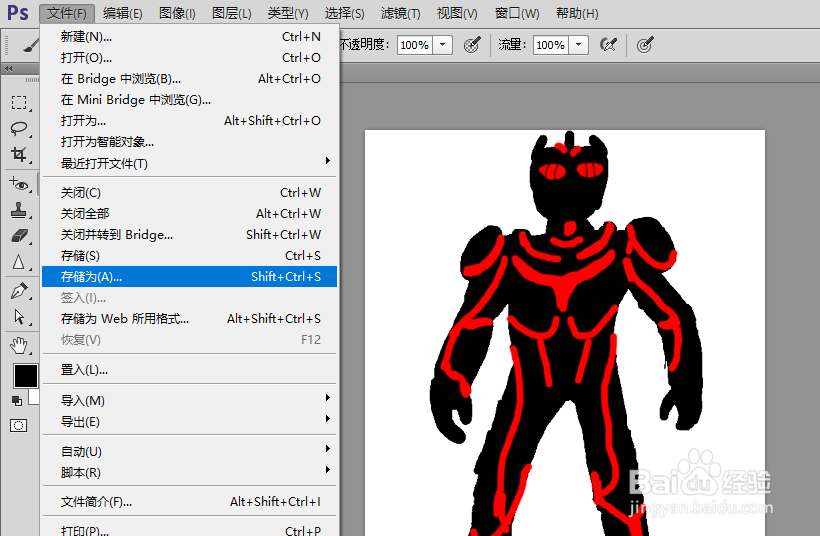Select the Rectangular Marquee tool
820x536 pixels.
pyautogui.click(x=19, y=102)
